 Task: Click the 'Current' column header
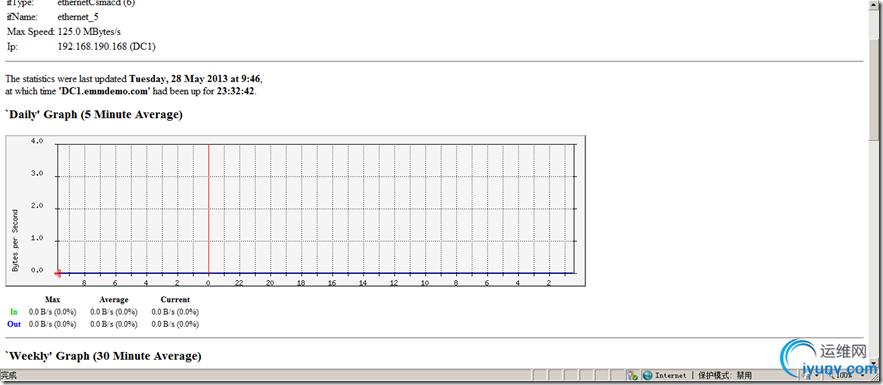click(x=175, y=299)
